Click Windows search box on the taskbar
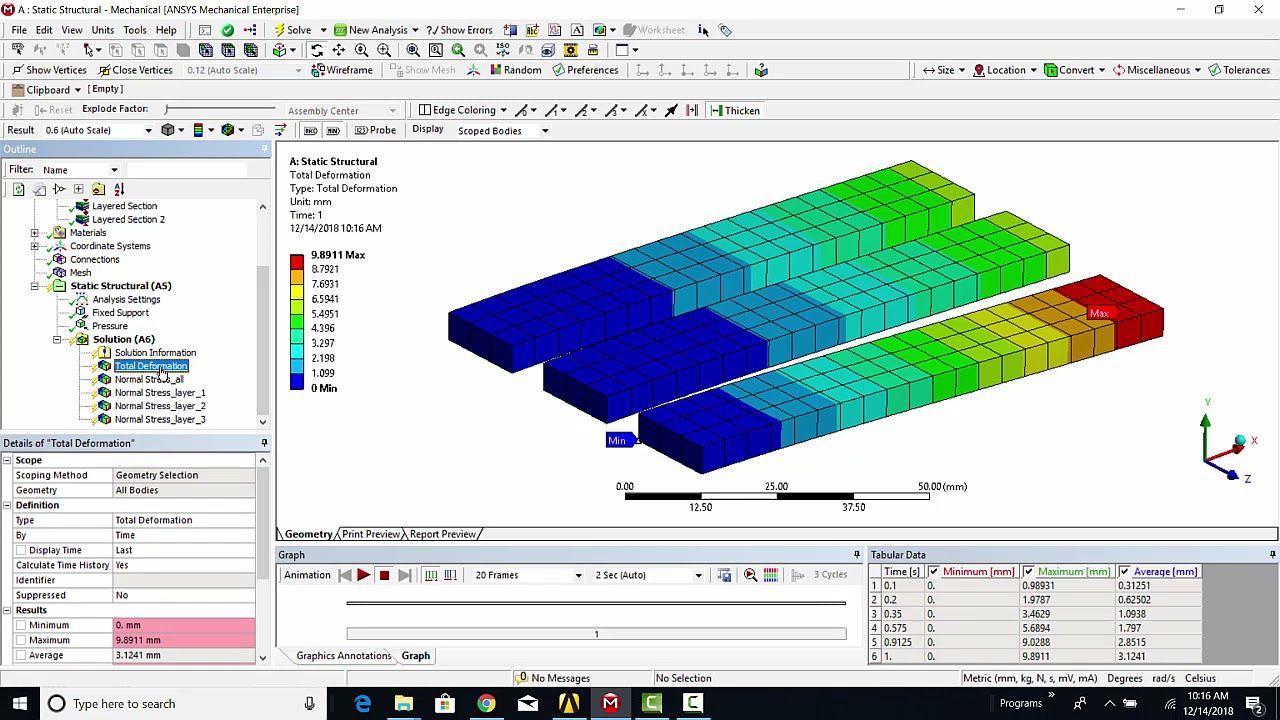The width and height of the screenshot is (1280, 720). [182, 703]
